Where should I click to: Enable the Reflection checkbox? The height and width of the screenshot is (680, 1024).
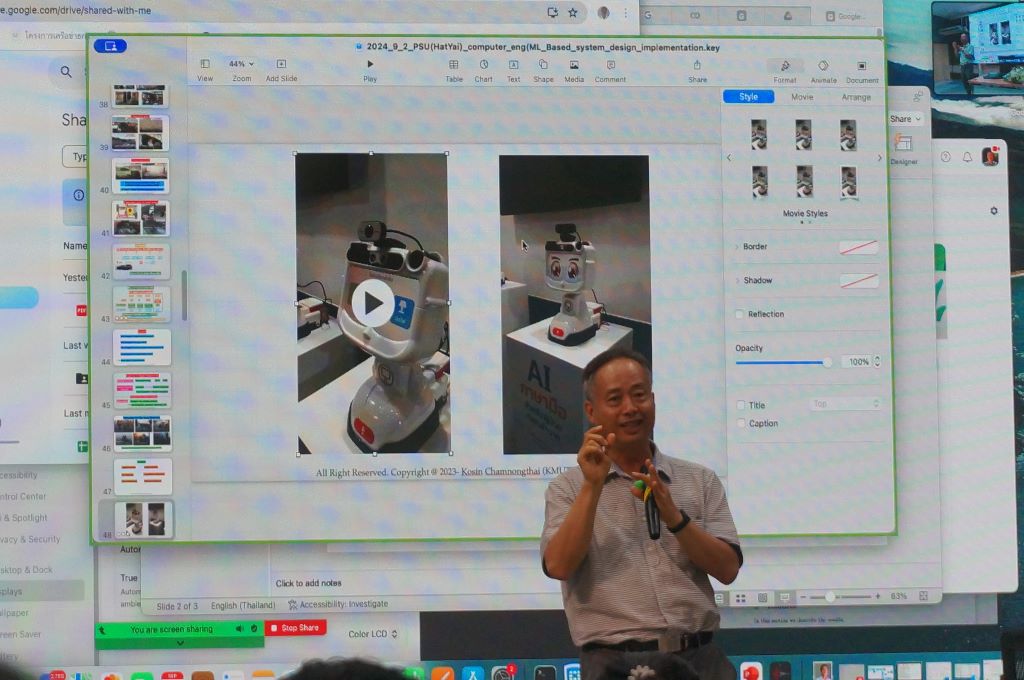tap(740, 314)
